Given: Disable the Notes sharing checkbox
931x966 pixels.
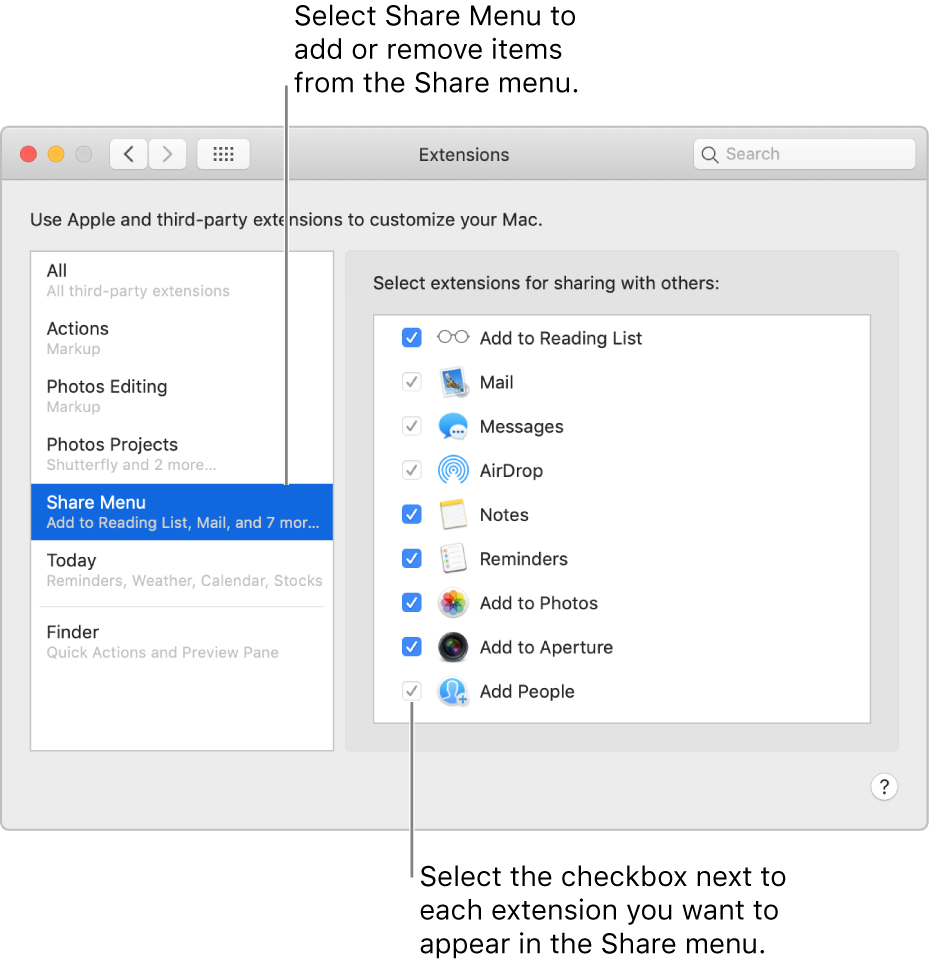Looking at the screenshot, I should 412,514.
